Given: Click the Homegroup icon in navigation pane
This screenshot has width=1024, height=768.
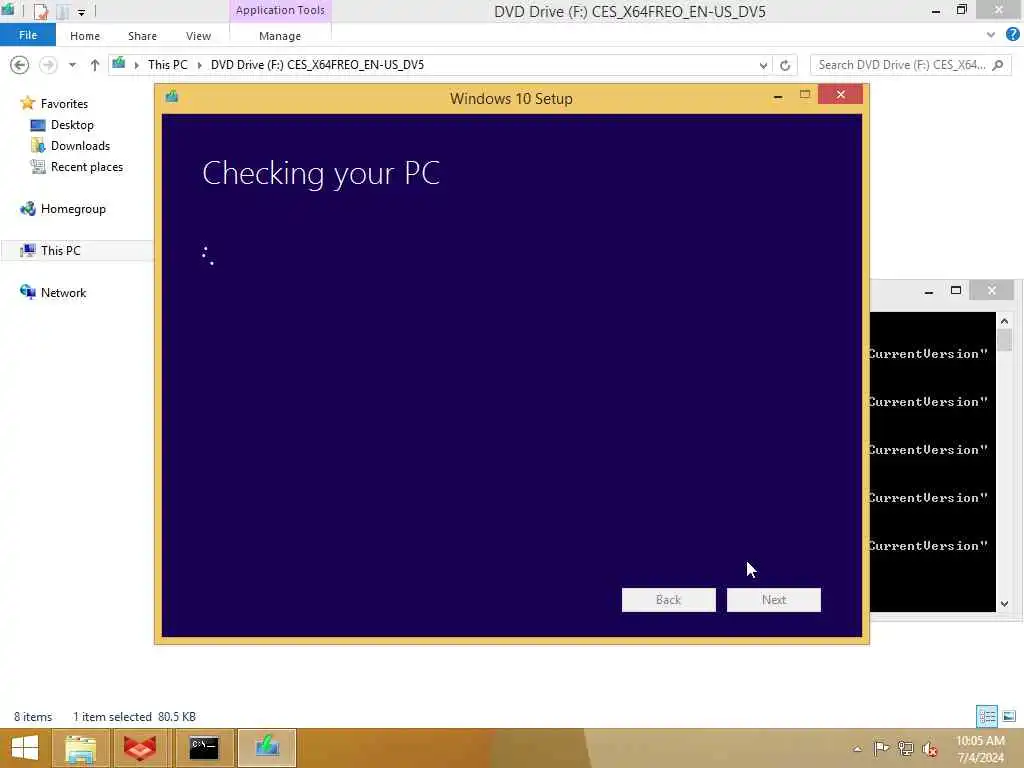Looking at the screenshot, I should (27, 209).
